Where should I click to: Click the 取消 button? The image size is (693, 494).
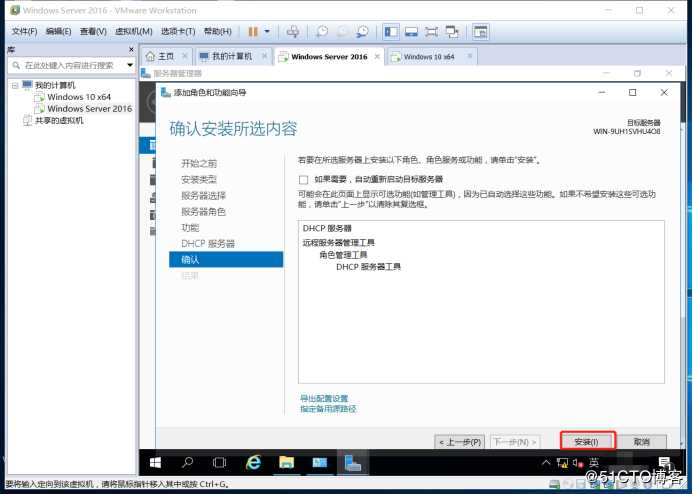(x=641, y=442)
